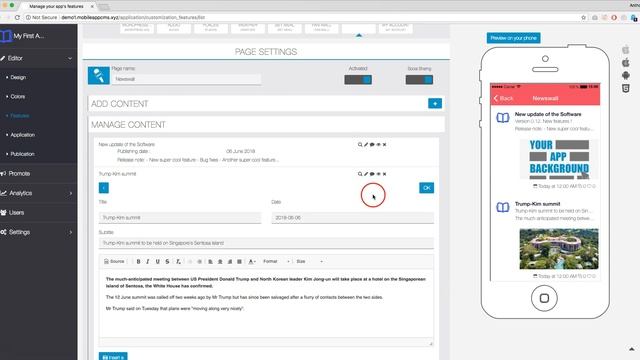Click the Android preview icon
The image size is (640, 360).
[626, 76]
